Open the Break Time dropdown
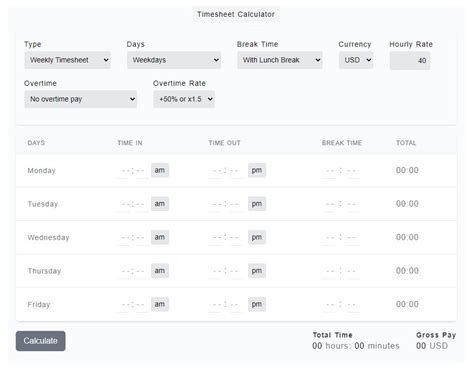Viewport: 474px width, 372px height. 280,60
